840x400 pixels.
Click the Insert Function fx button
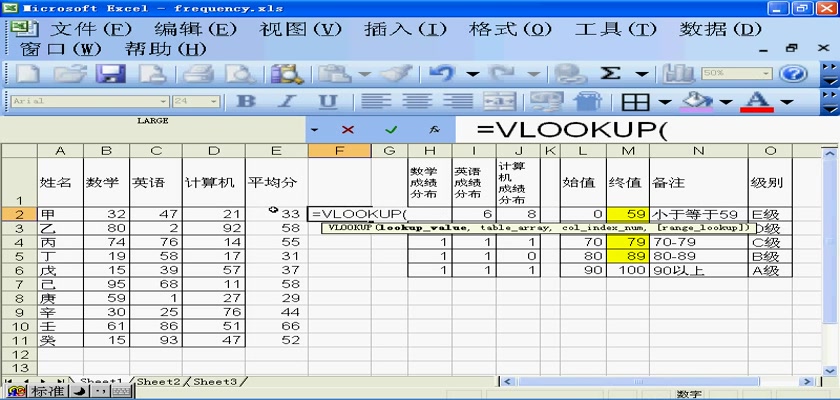point(434,130)
